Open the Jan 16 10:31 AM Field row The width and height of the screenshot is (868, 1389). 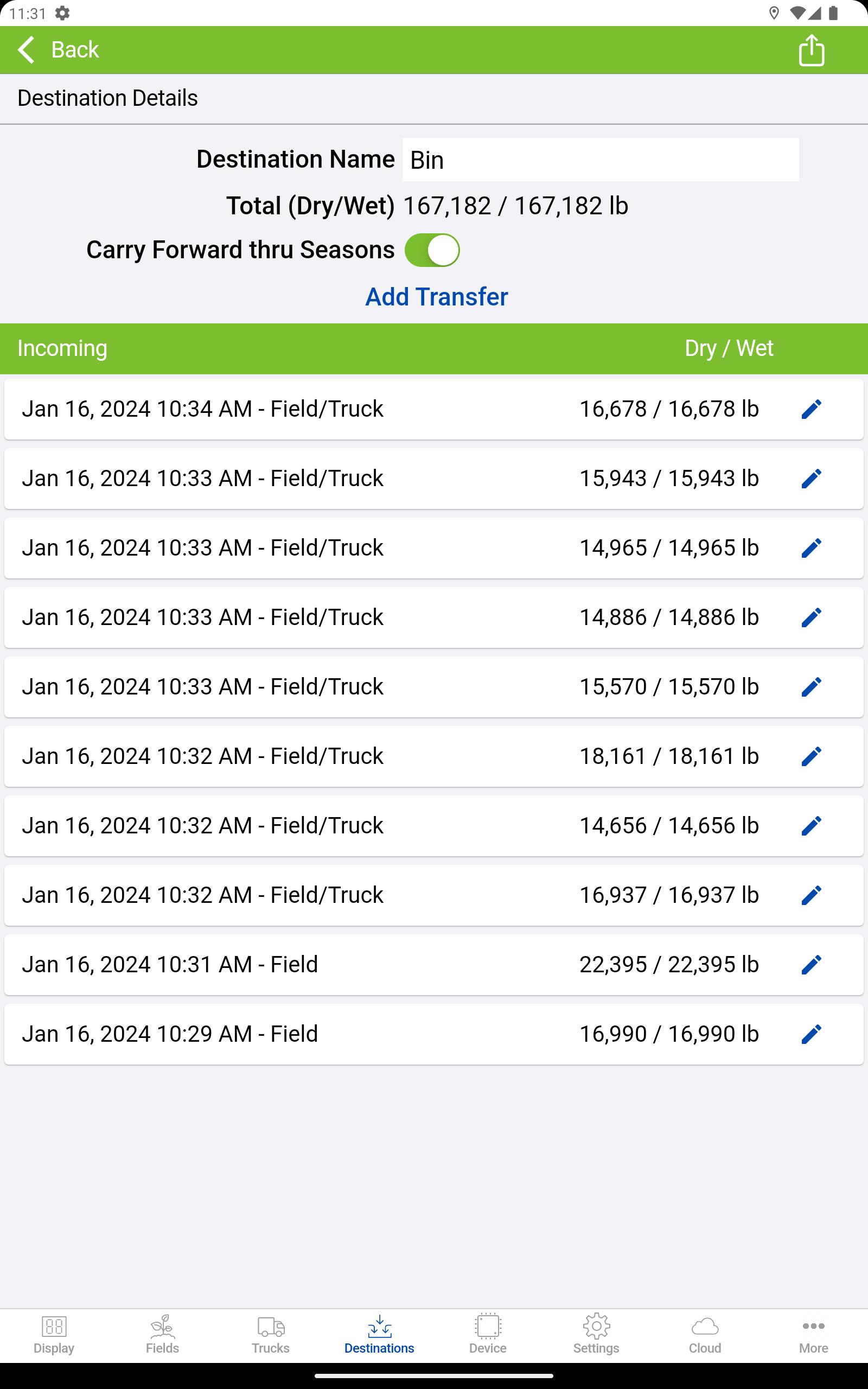tap(434, 965)
